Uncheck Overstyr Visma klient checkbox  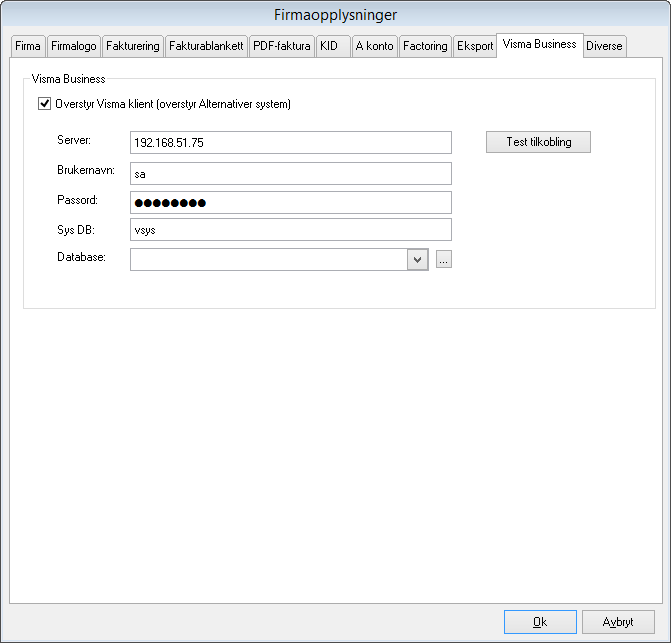tap(45, 104)
